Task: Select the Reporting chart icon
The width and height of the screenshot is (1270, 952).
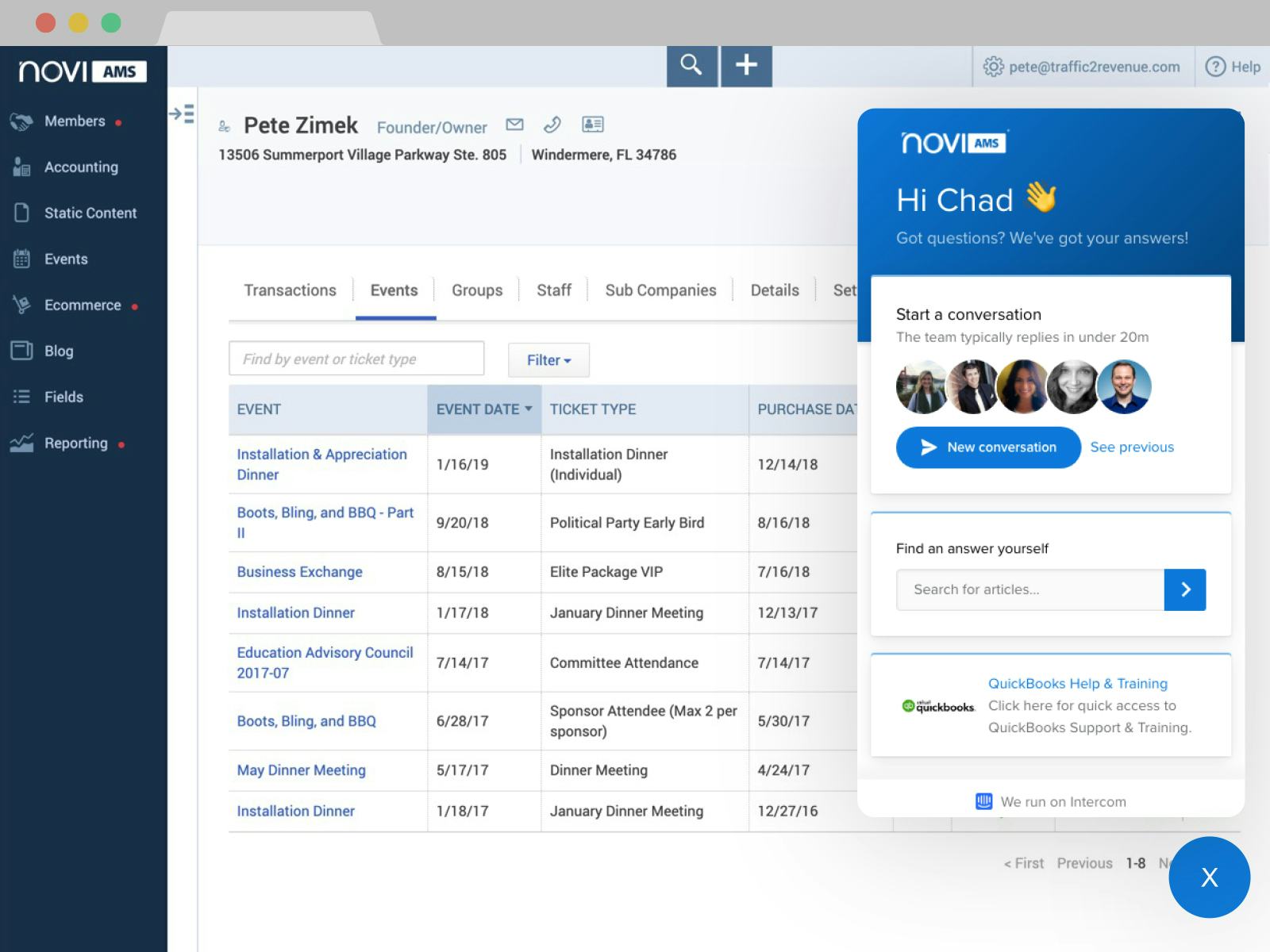Action: [x=23, y=443]
